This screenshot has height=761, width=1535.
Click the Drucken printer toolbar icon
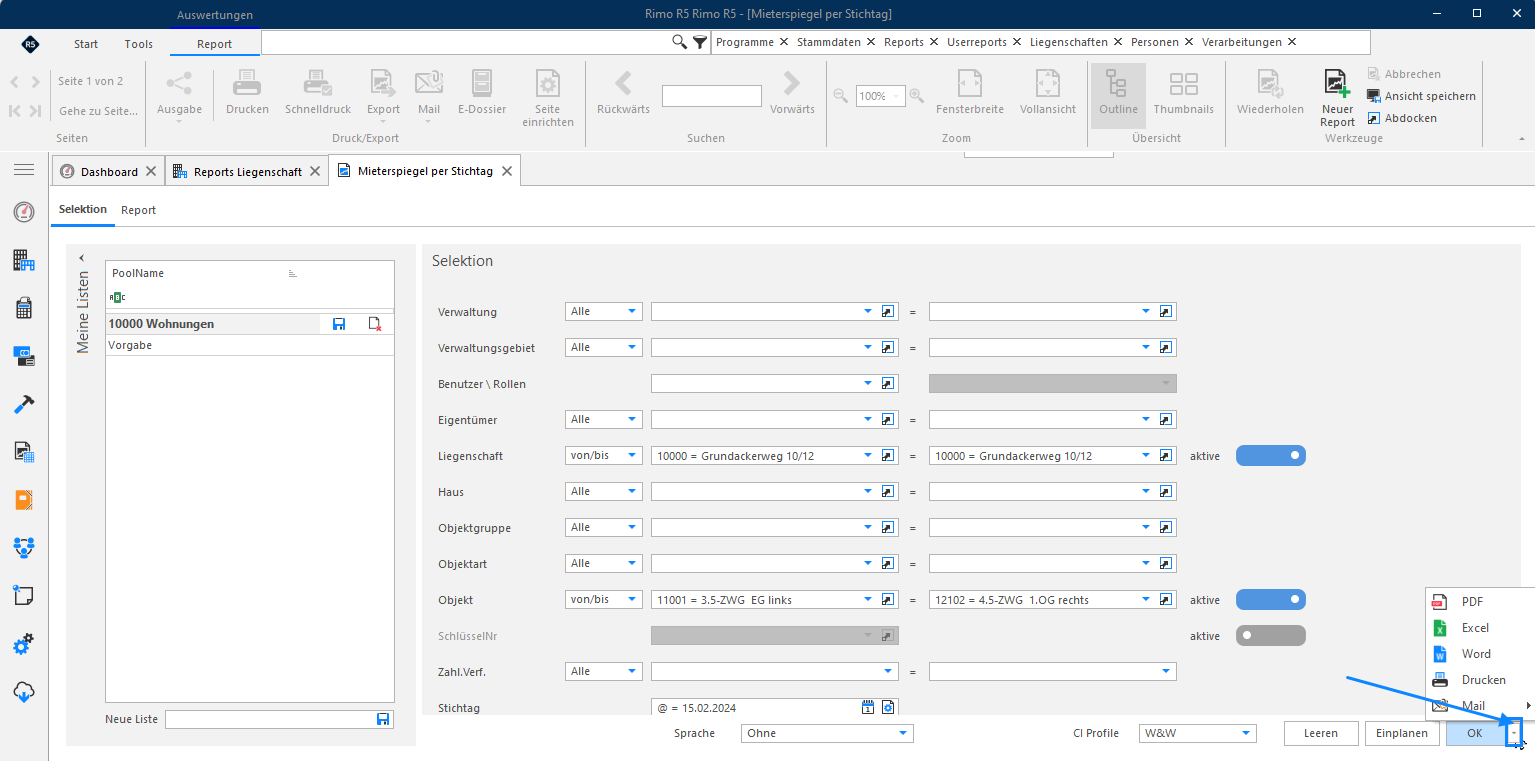coord(247,84)
